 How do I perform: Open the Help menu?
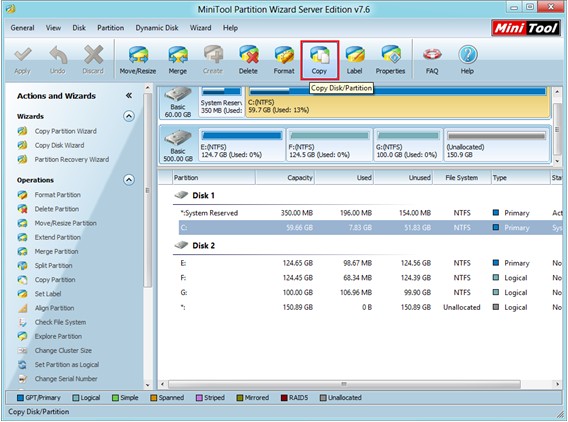point(230,28)
